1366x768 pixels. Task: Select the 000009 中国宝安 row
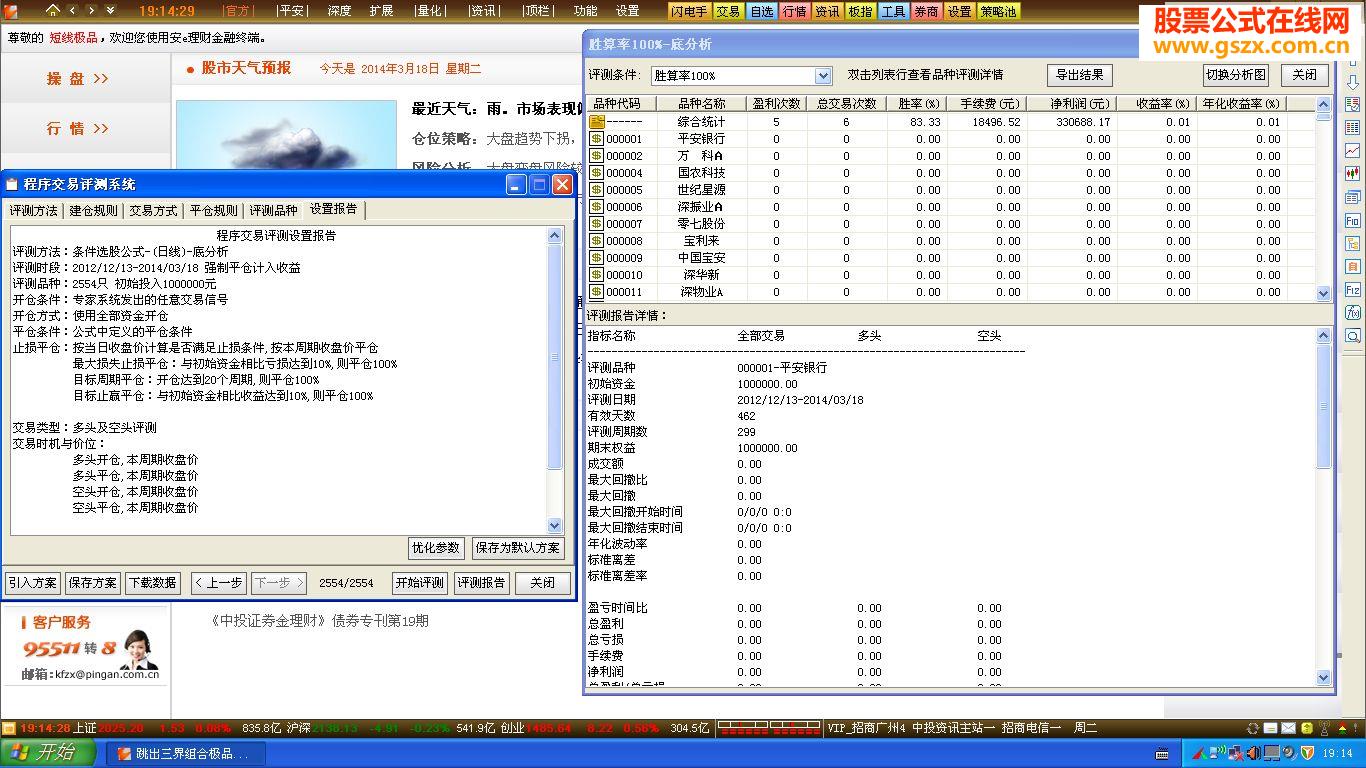point(950,258)
